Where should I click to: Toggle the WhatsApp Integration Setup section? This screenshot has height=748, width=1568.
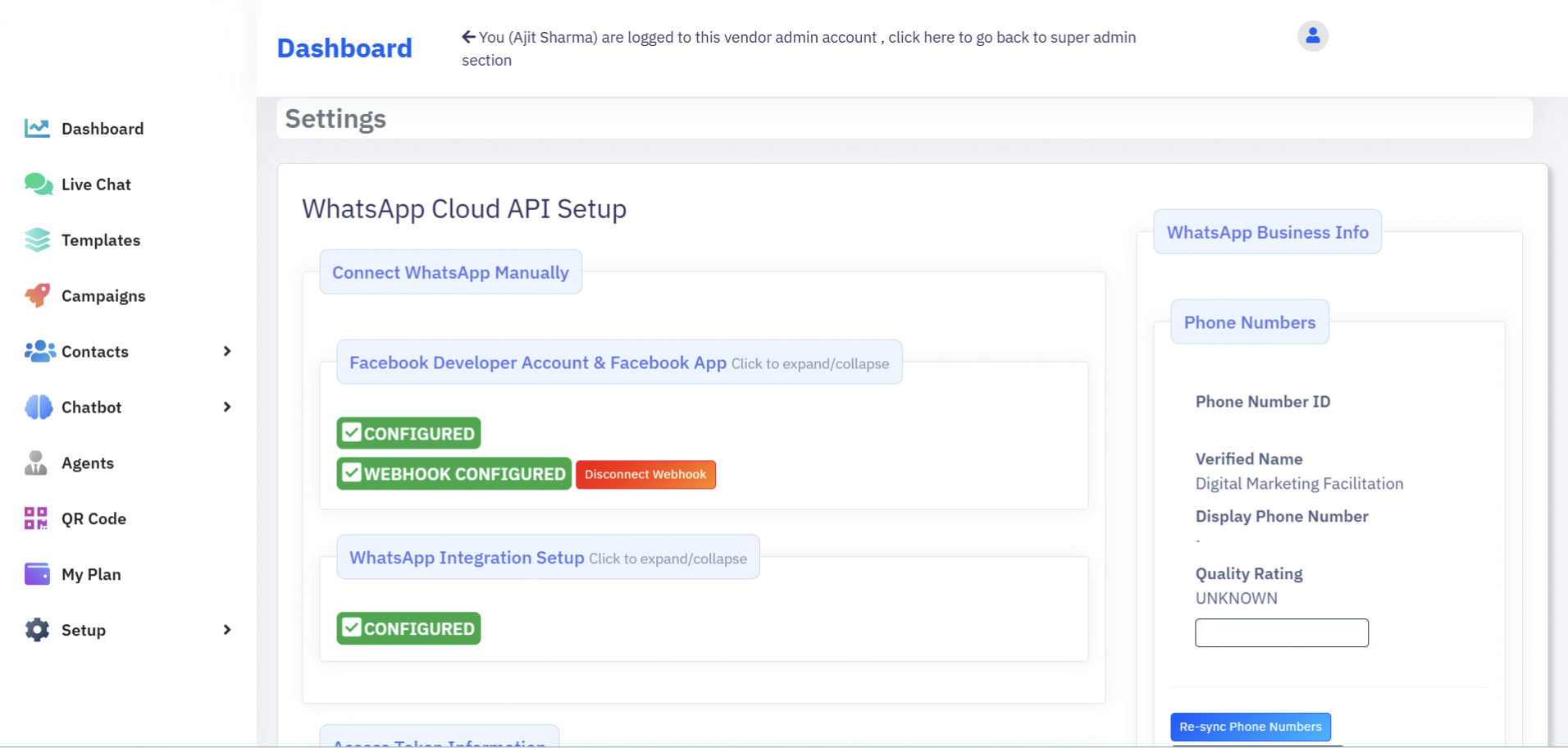(x=547, y=558)
